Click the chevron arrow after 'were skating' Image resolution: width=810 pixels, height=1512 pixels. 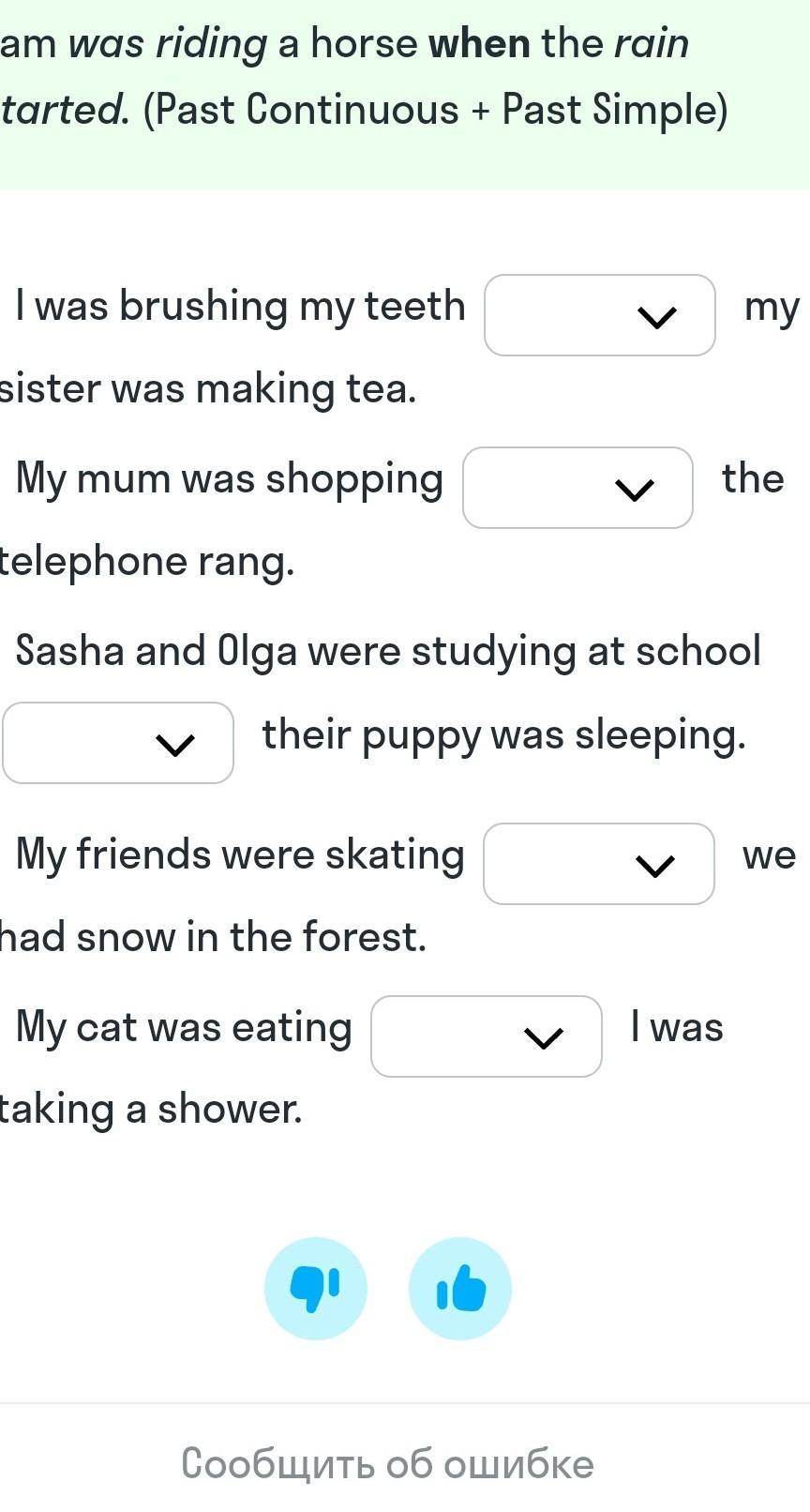click(654, 866)
